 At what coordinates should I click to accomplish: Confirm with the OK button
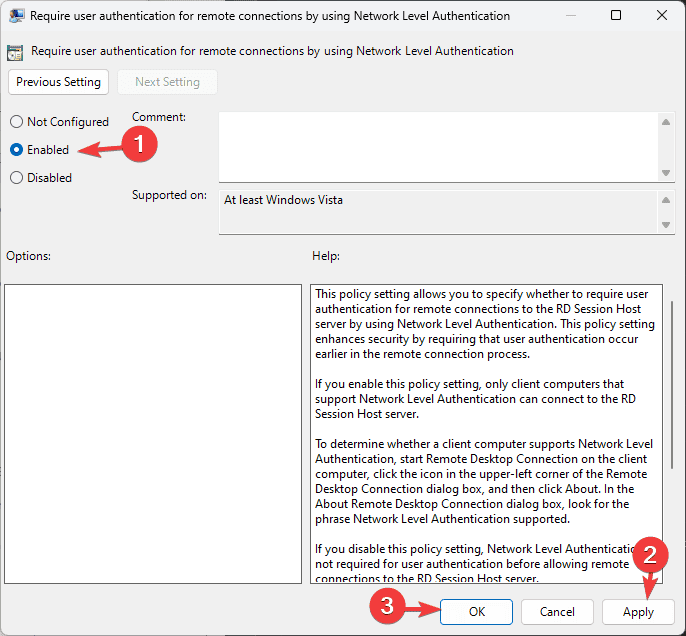[476, 612]
